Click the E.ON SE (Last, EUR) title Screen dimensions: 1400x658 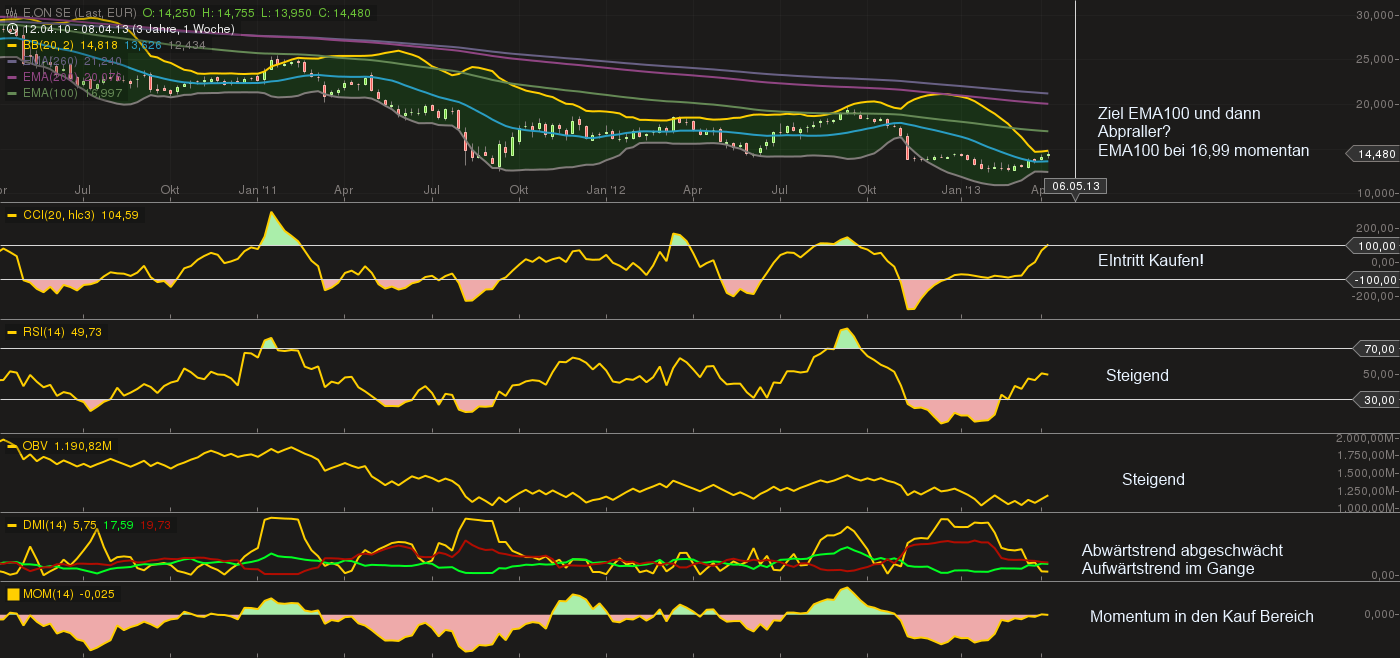pos(79,14)
